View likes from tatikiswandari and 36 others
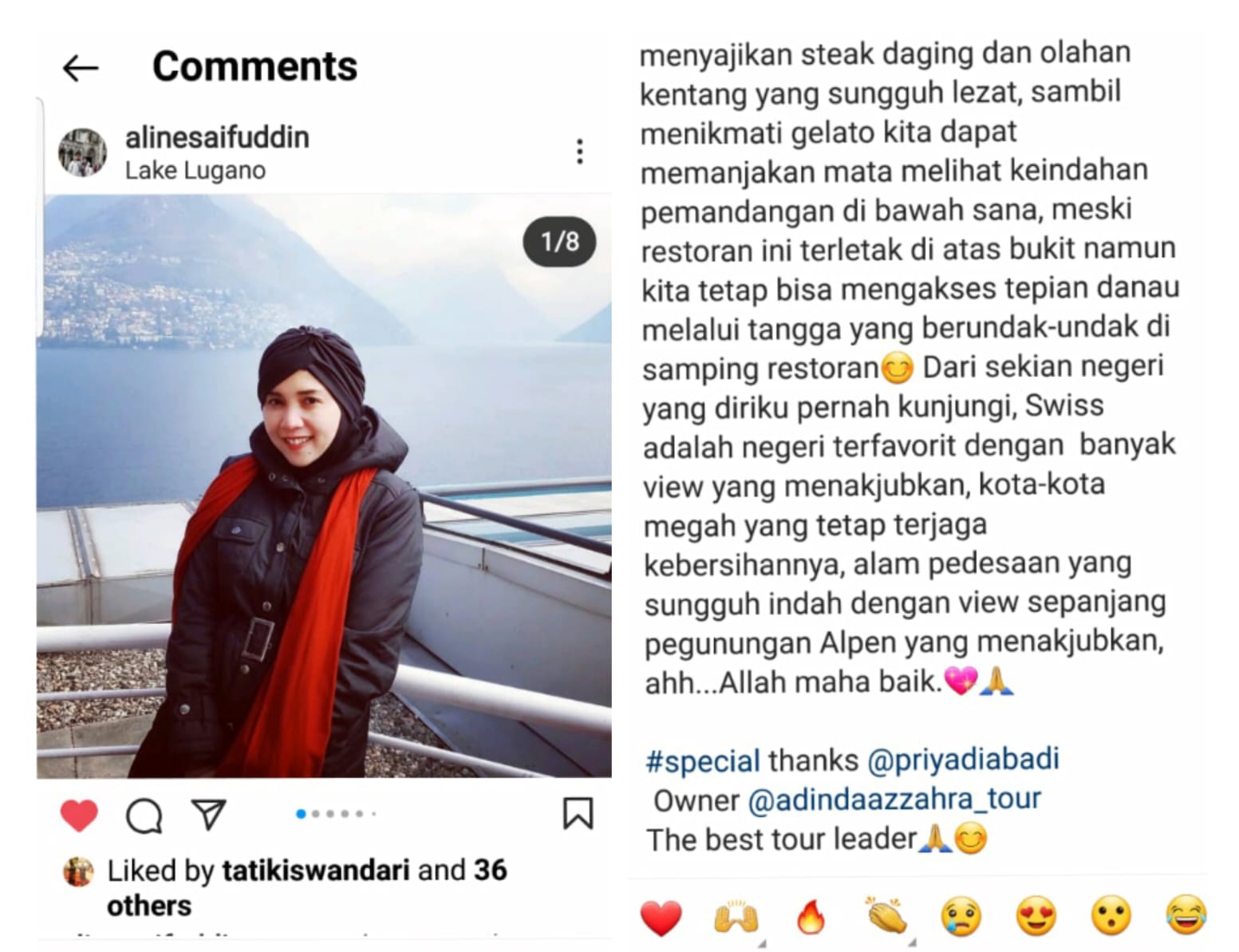The height and width of the screenshot is (952, 1239). pos(307,887)
